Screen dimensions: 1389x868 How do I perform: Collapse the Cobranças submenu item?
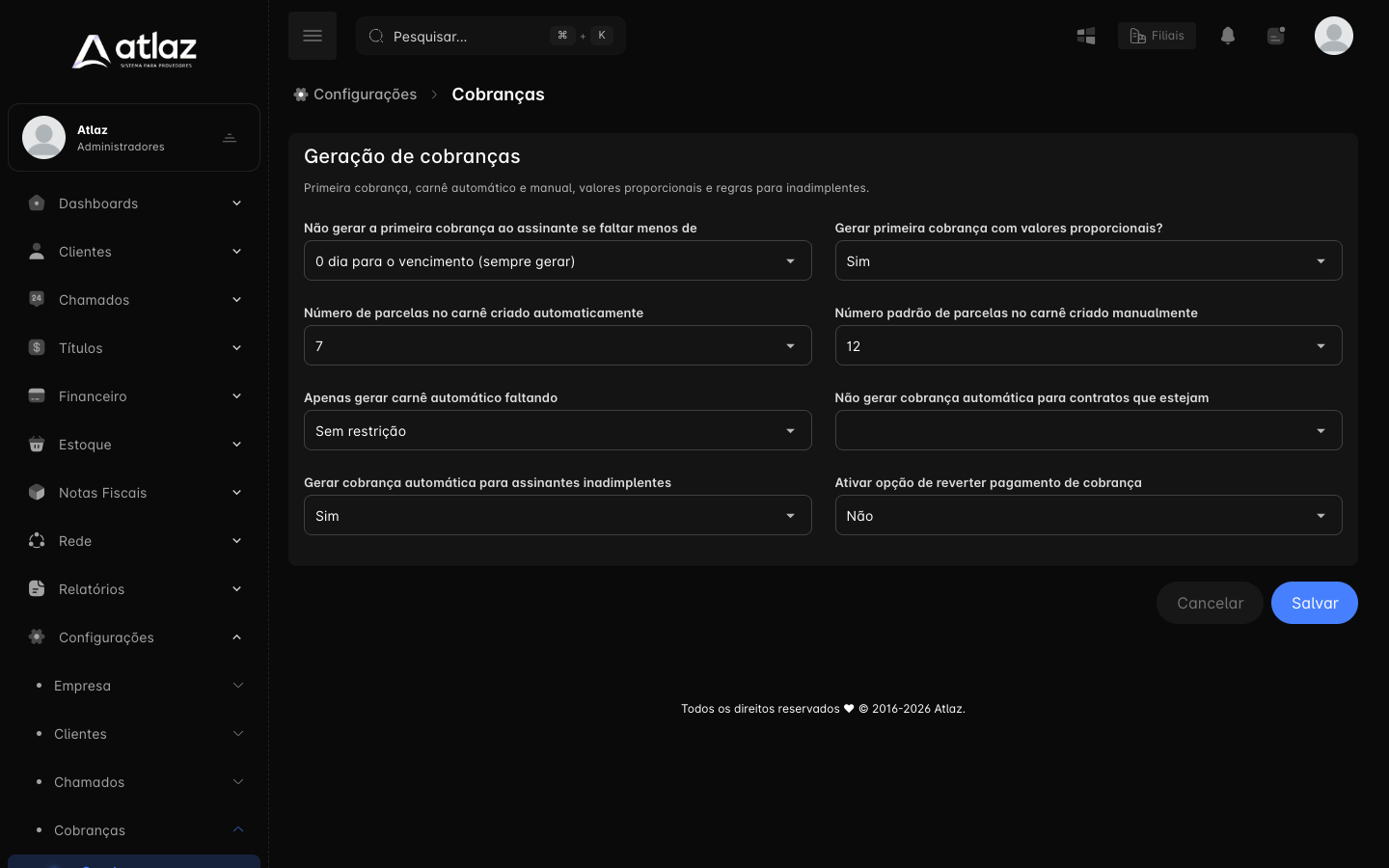click(x=134, y=830)
